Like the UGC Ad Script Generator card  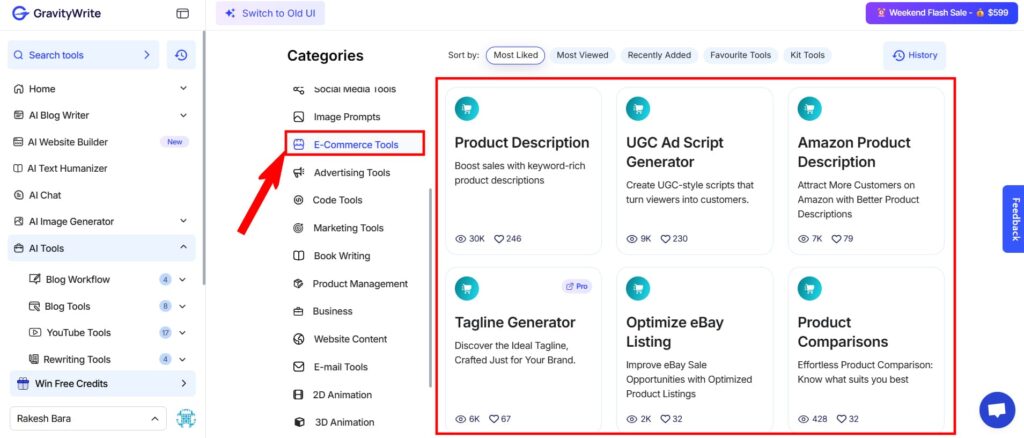click(665, 239)
